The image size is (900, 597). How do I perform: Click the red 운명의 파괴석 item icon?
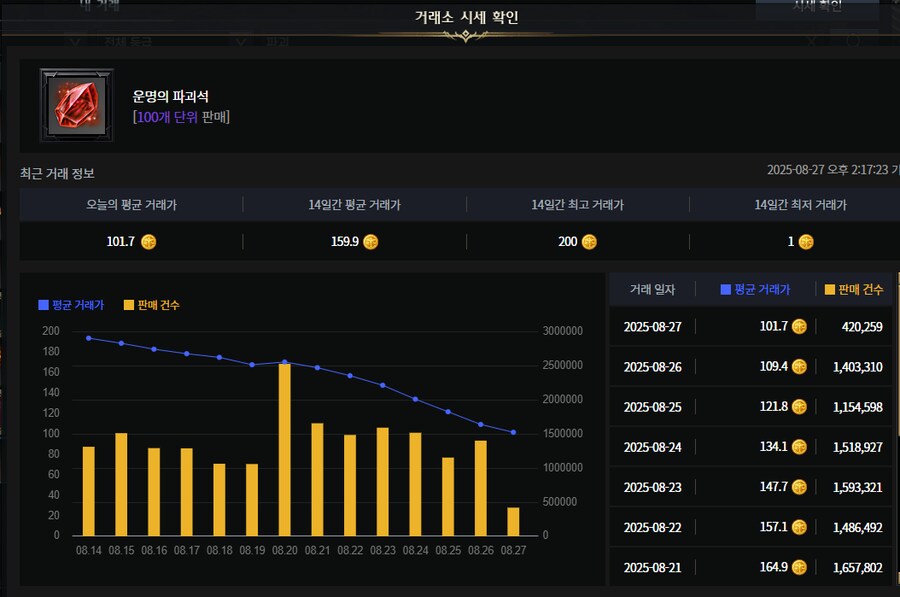tap(76, 105)
